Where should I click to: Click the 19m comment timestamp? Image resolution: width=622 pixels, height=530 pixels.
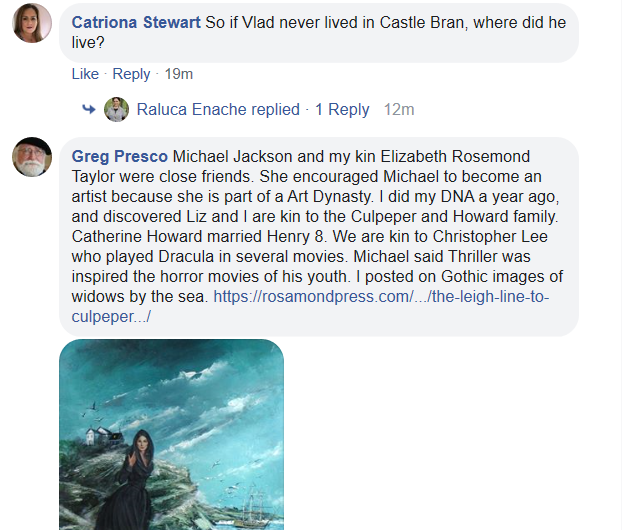(179, 74)
